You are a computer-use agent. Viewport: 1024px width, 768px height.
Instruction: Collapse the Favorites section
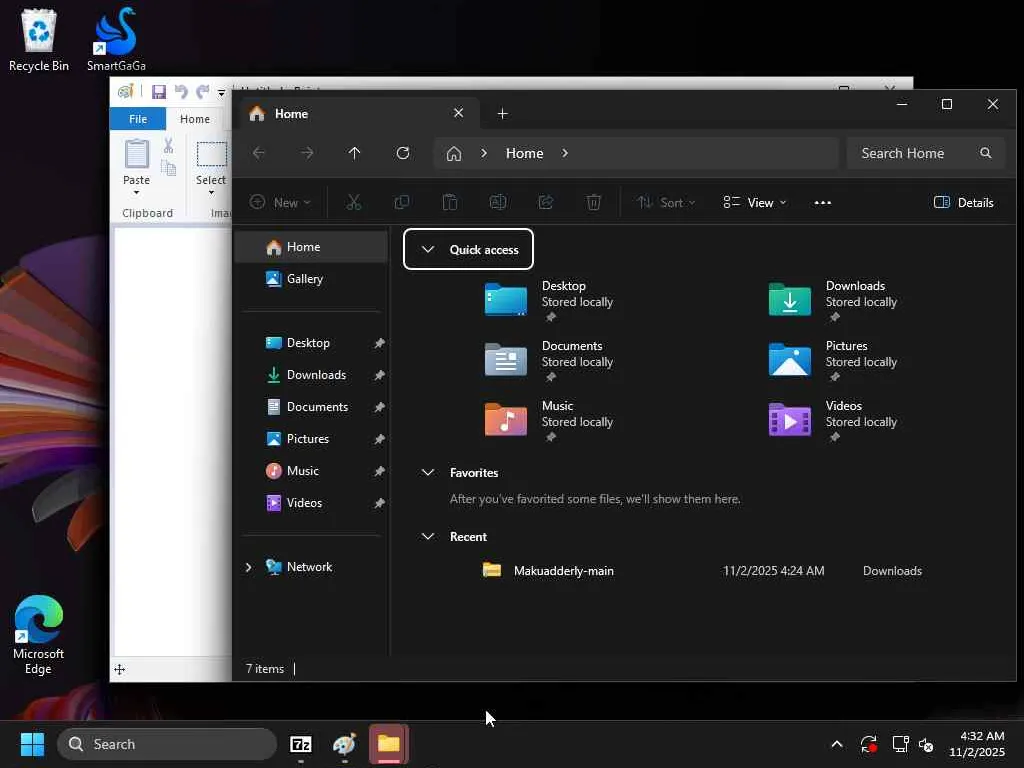coord(428,472)
